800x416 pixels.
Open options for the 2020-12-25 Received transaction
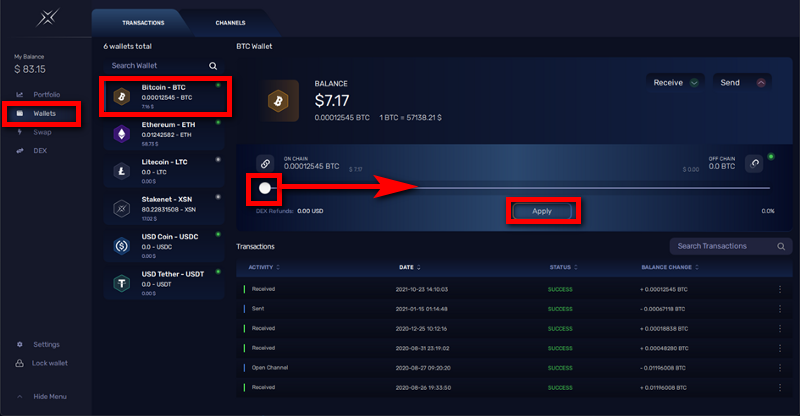(780, 329)
